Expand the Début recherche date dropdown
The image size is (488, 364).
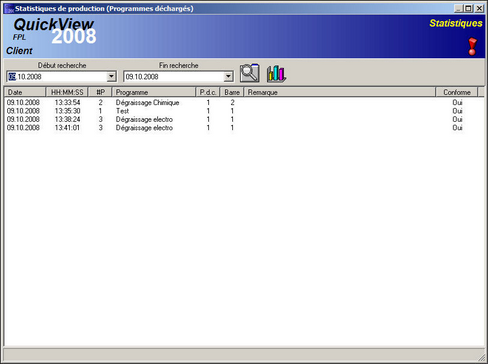tap(111, 77)
